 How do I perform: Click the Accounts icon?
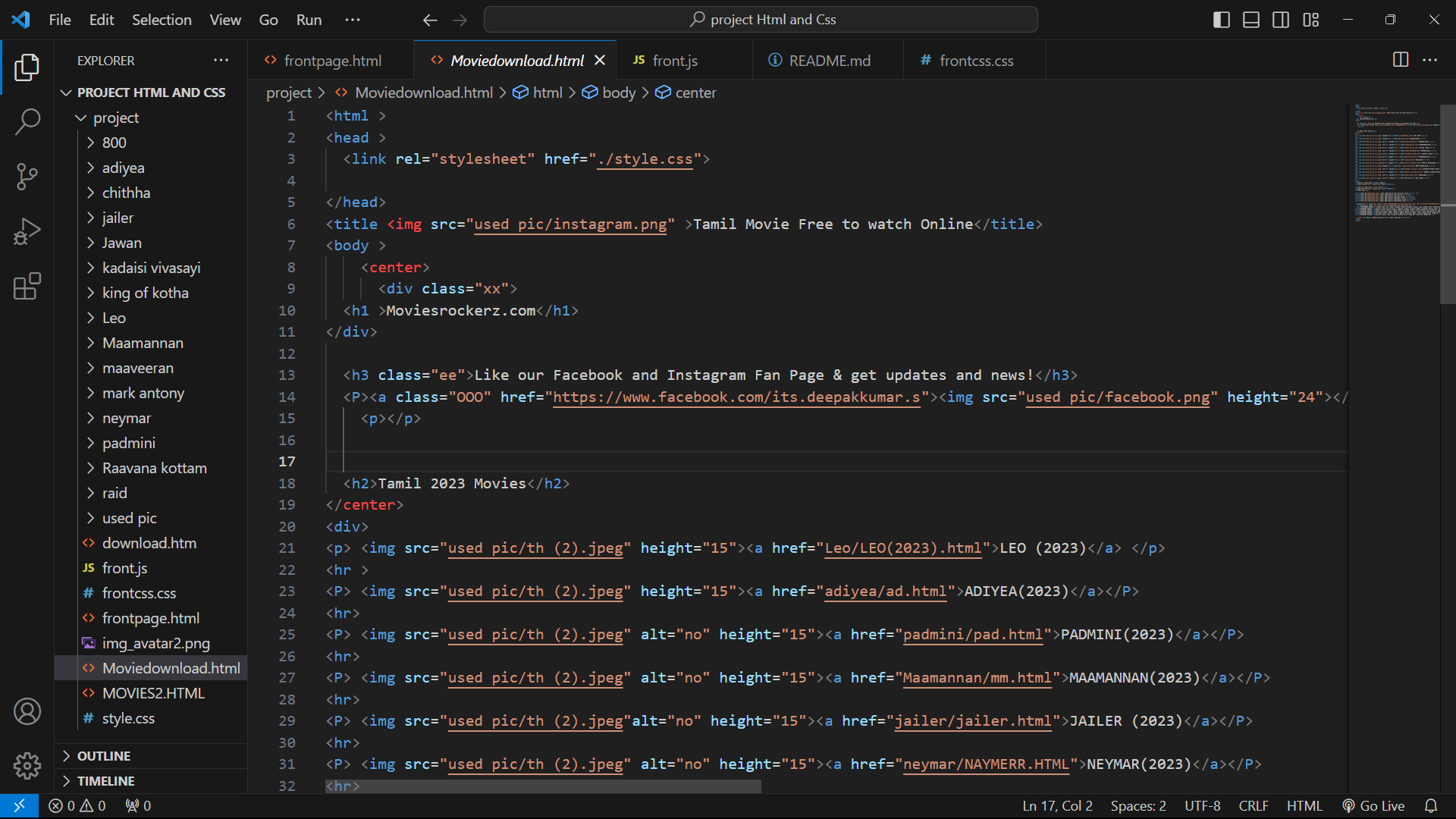click(x=27, y=711)
